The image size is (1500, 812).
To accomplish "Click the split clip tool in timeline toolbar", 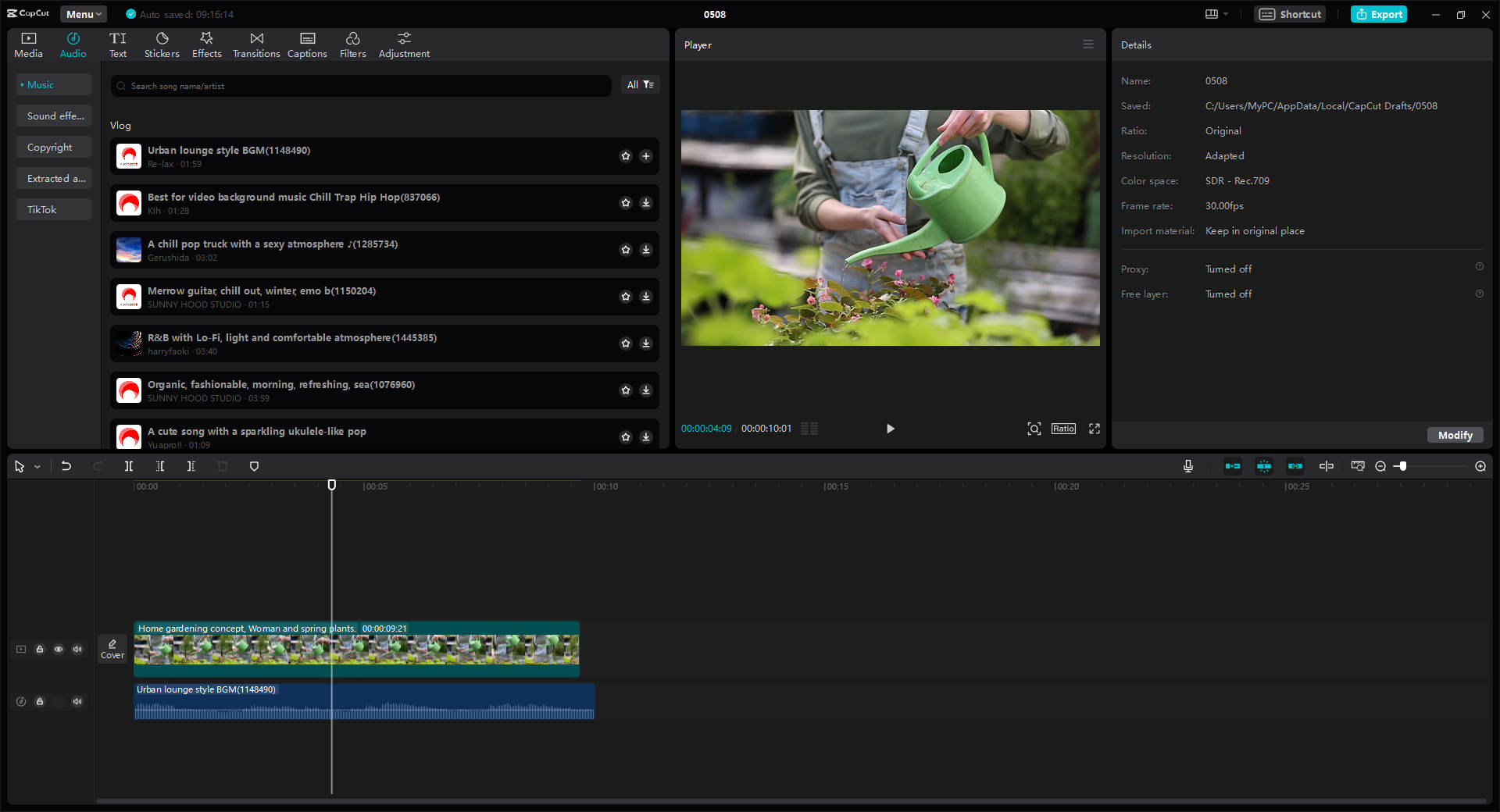I will pyautogui.click(x=129, y=466).
